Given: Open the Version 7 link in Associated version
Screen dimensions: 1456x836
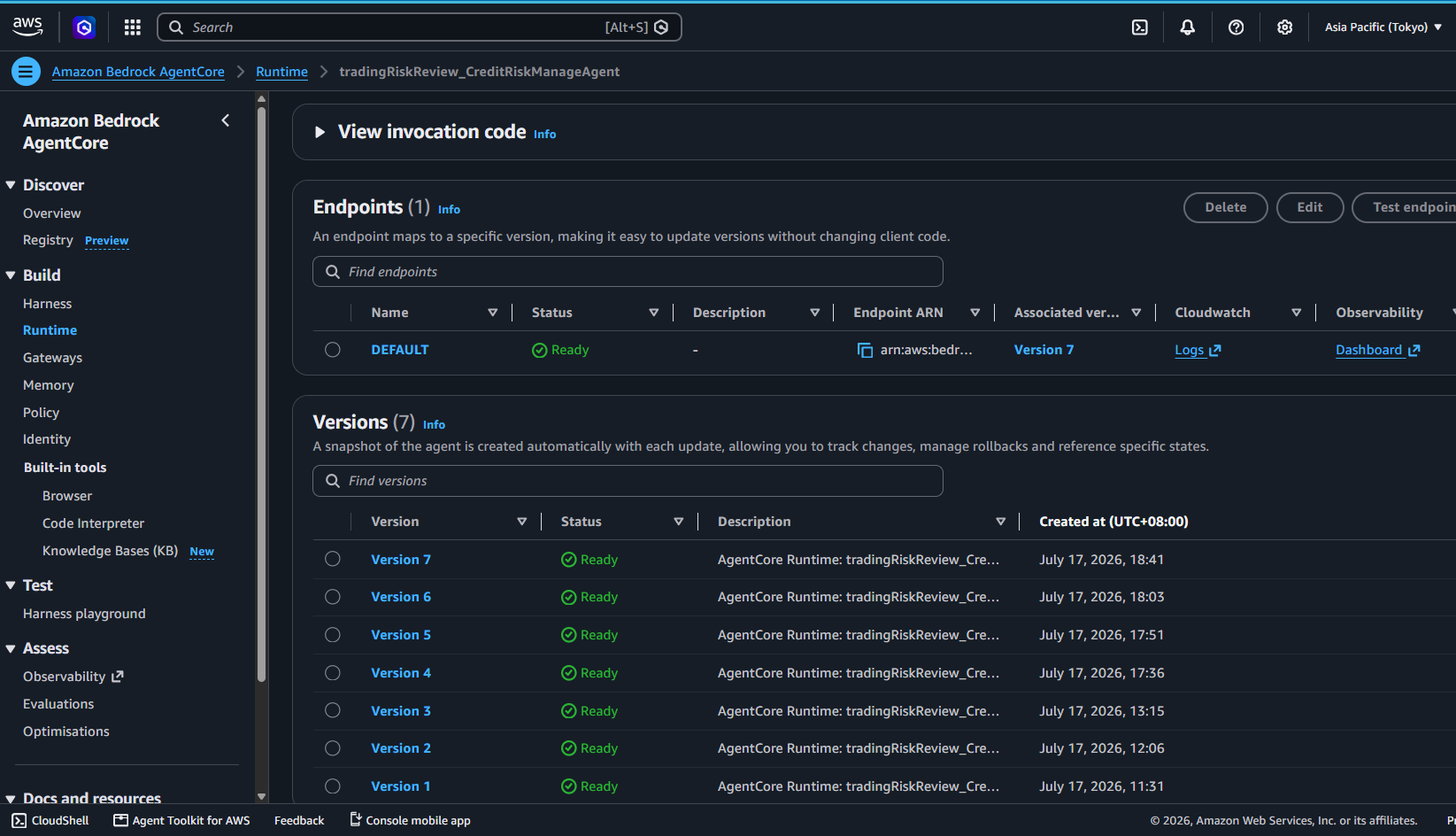Looking at the screenshot, I should point(1044,350).
